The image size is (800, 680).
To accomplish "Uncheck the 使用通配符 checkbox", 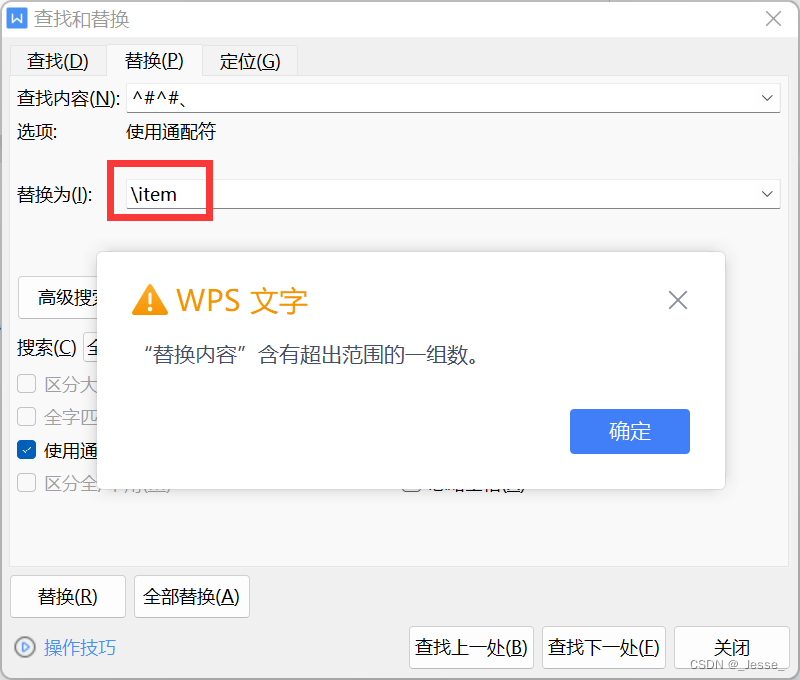I will [x=27, y=450].
